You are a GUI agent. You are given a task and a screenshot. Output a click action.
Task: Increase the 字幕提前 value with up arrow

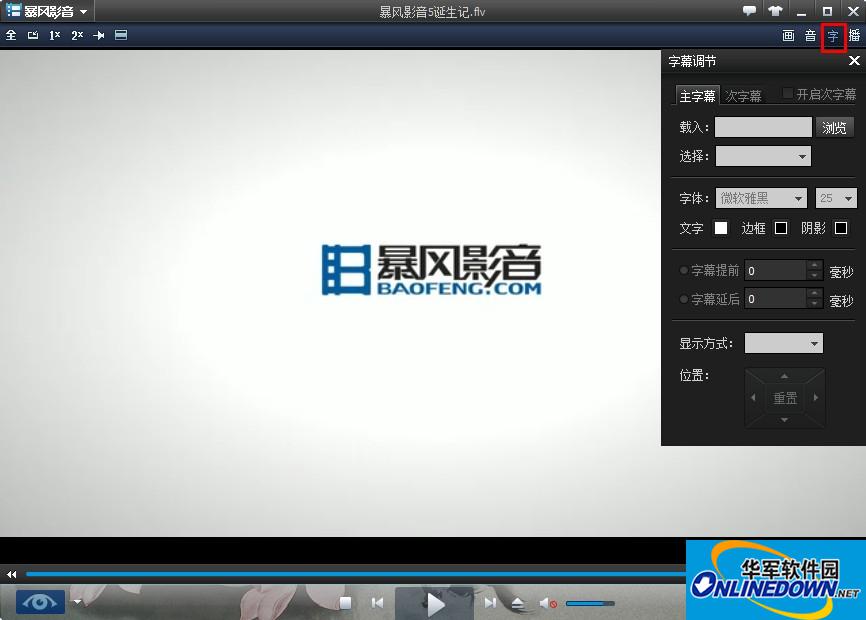814,266
